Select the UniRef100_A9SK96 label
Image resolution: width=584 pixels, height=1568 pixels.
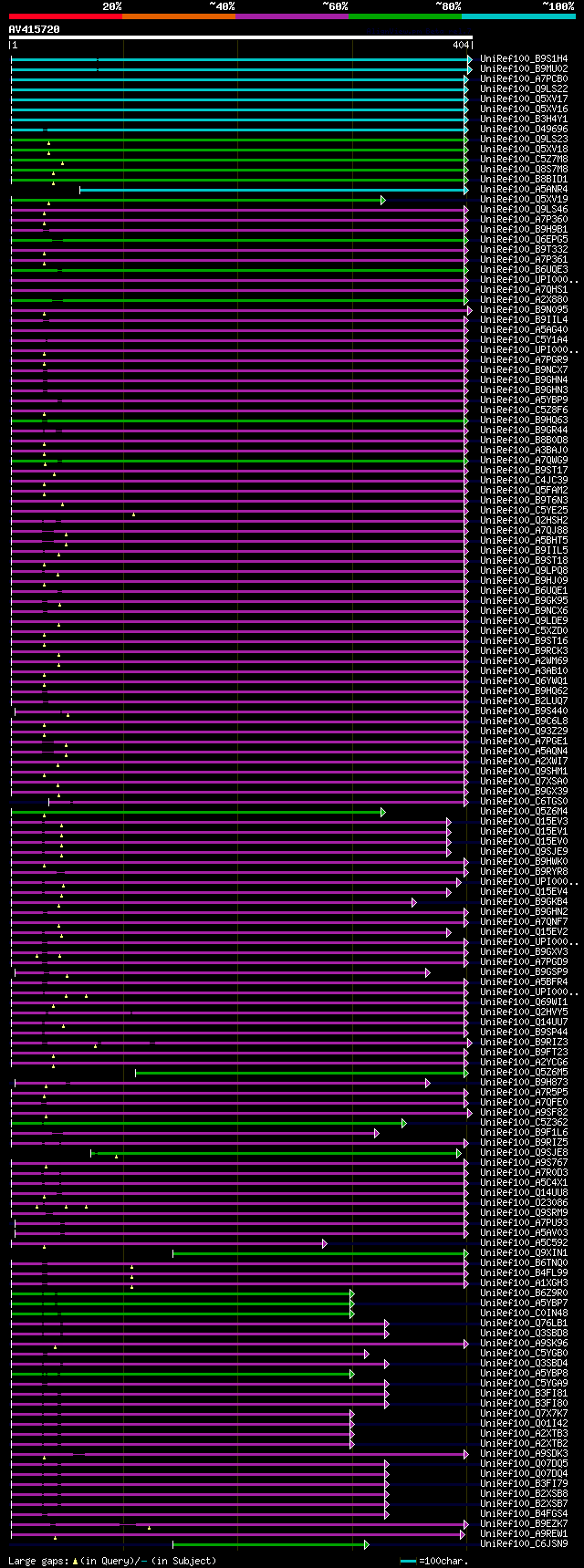click(x=524, y=1343)
